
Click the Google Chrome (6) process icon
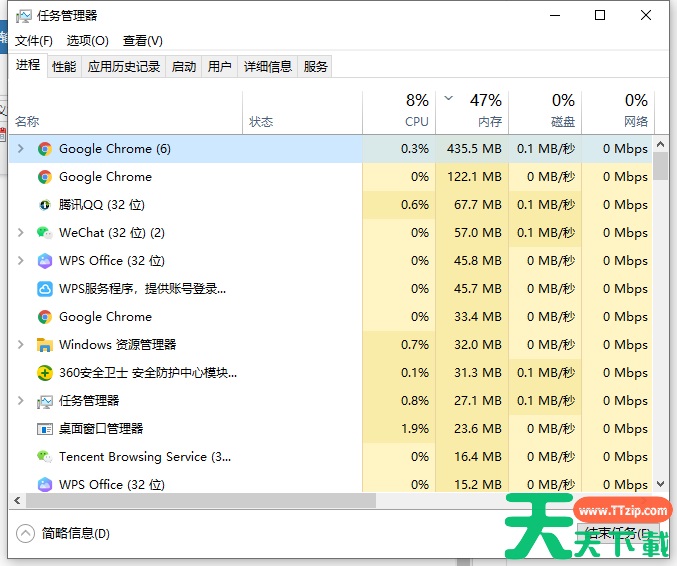[45, 149]
